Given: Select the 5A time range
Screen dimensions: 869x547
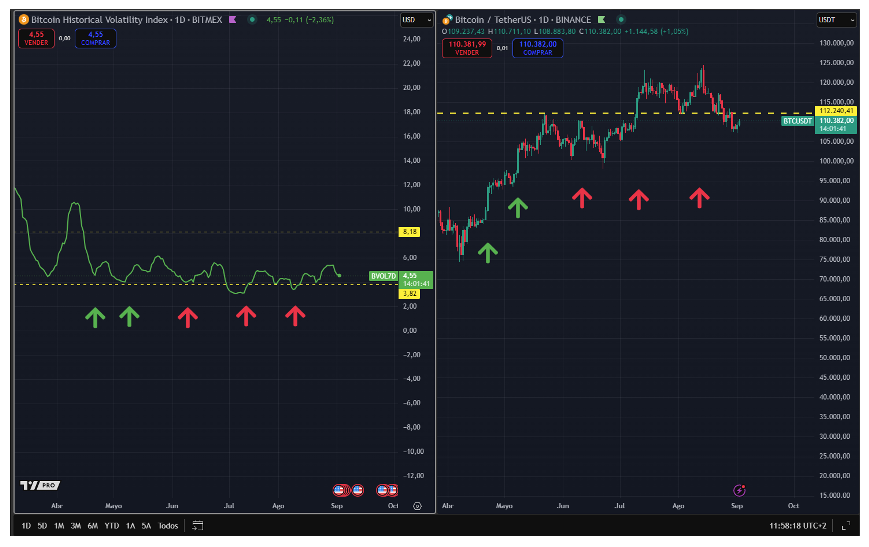Looking at the screenshot, I should click(x=146, y=526).
